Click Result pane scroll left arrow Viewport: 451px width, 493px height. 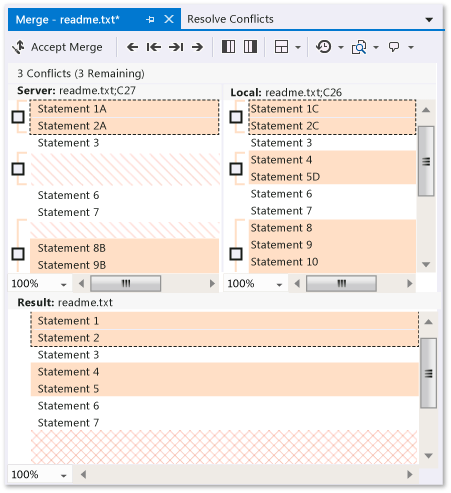click(83, 474)
